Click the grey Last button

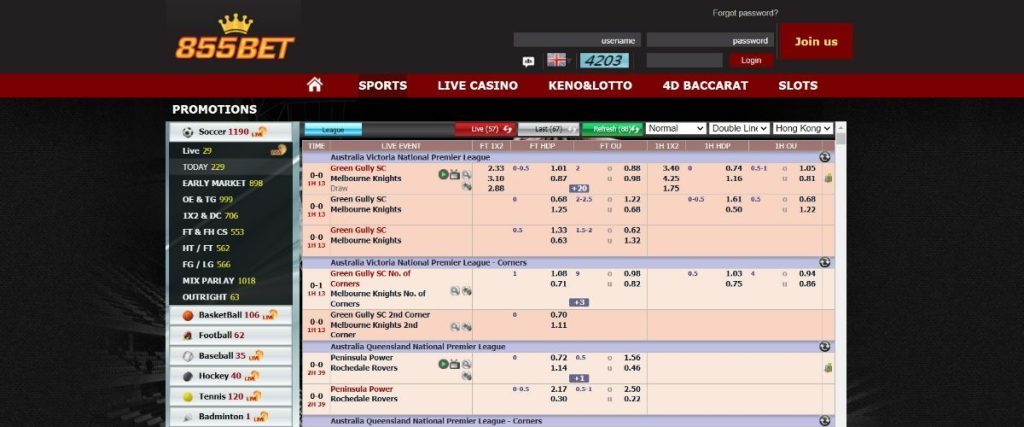[x=549, y=129]
